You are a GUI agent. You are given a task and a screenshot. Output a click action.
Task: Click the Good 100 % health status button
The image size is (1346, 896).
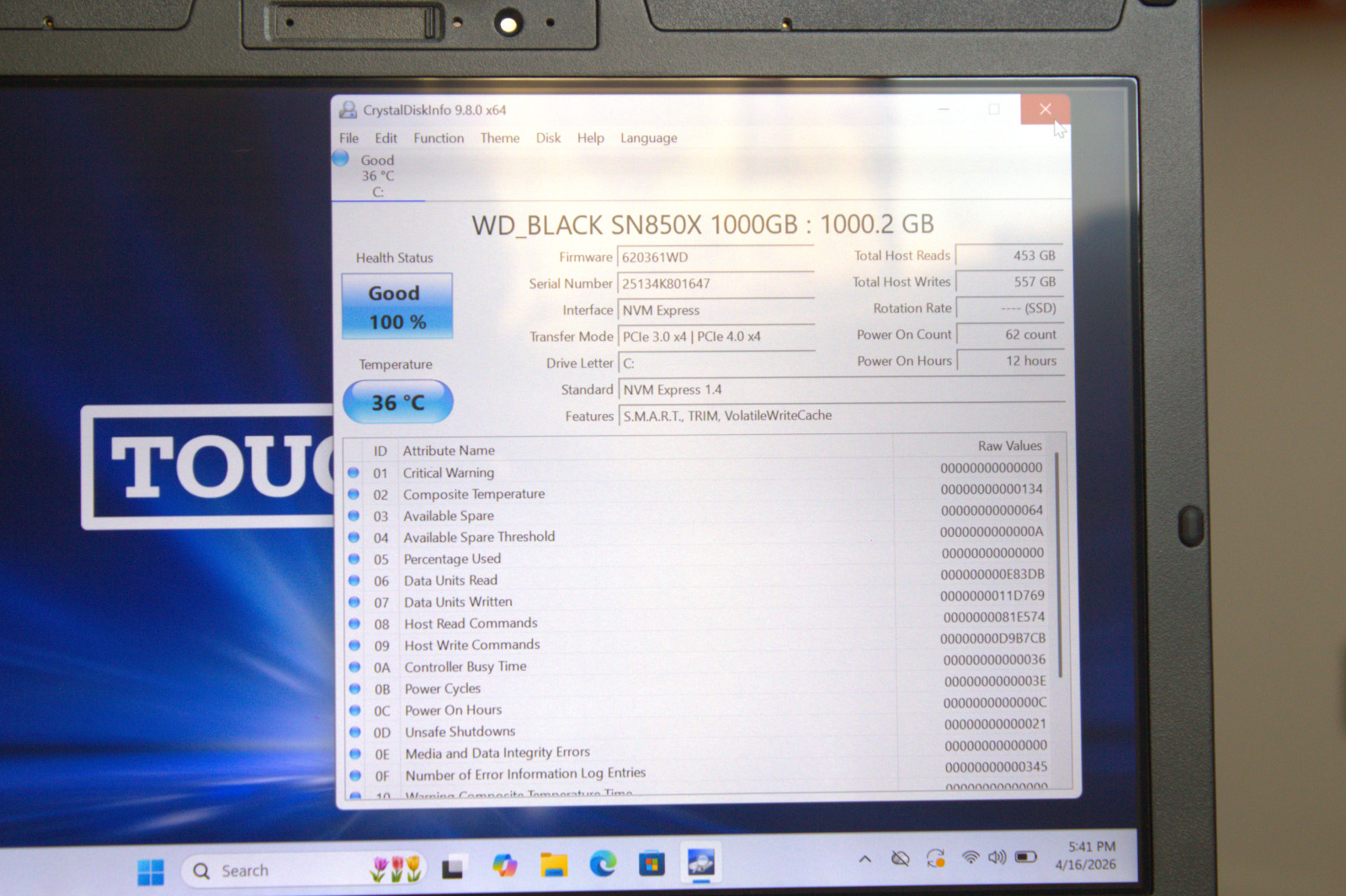point(396,306)
